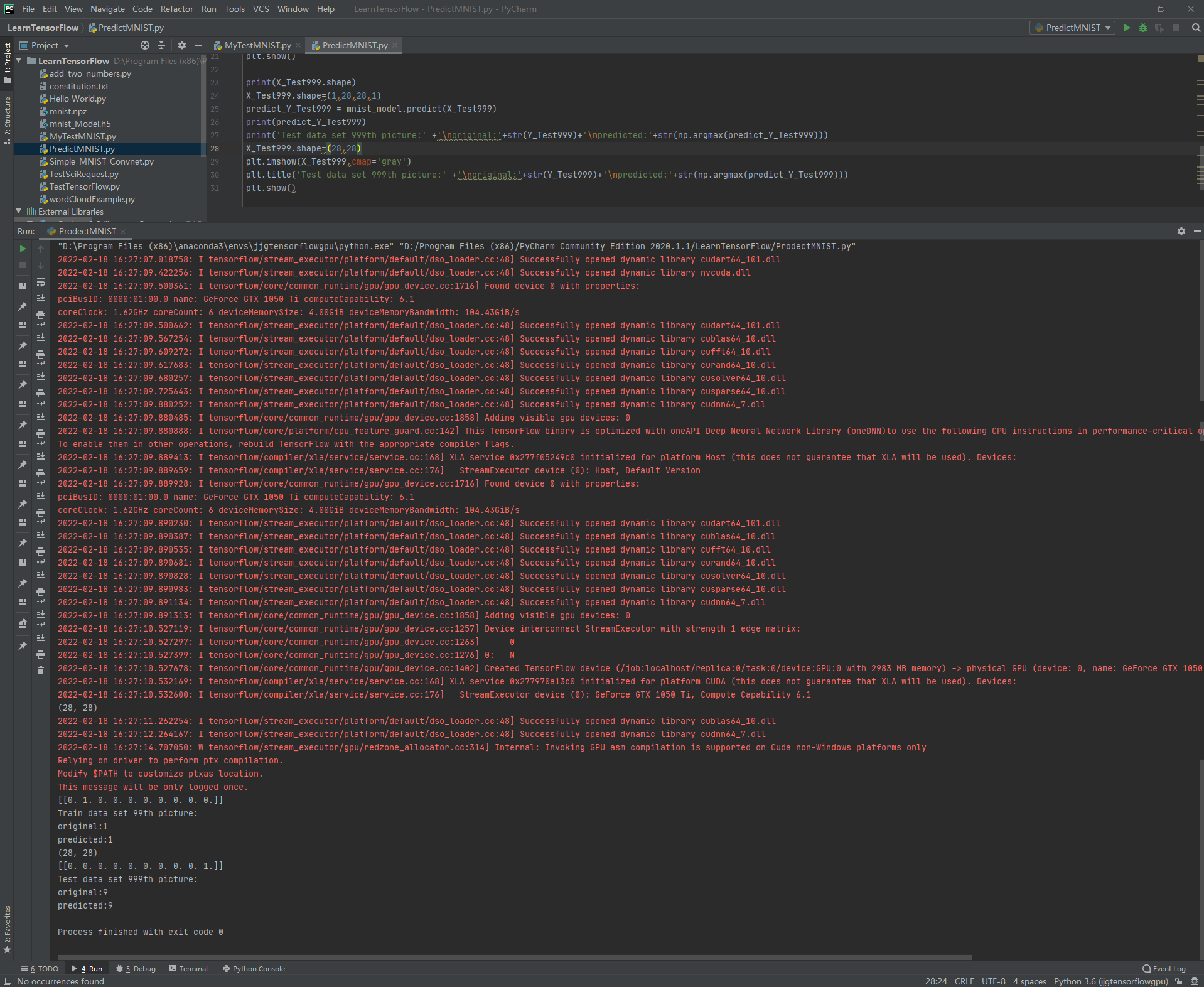Close the MyTestMNIST.py editor tab
The width and height of the screenshot is (1204, 987).
click(x=298, y=45)
